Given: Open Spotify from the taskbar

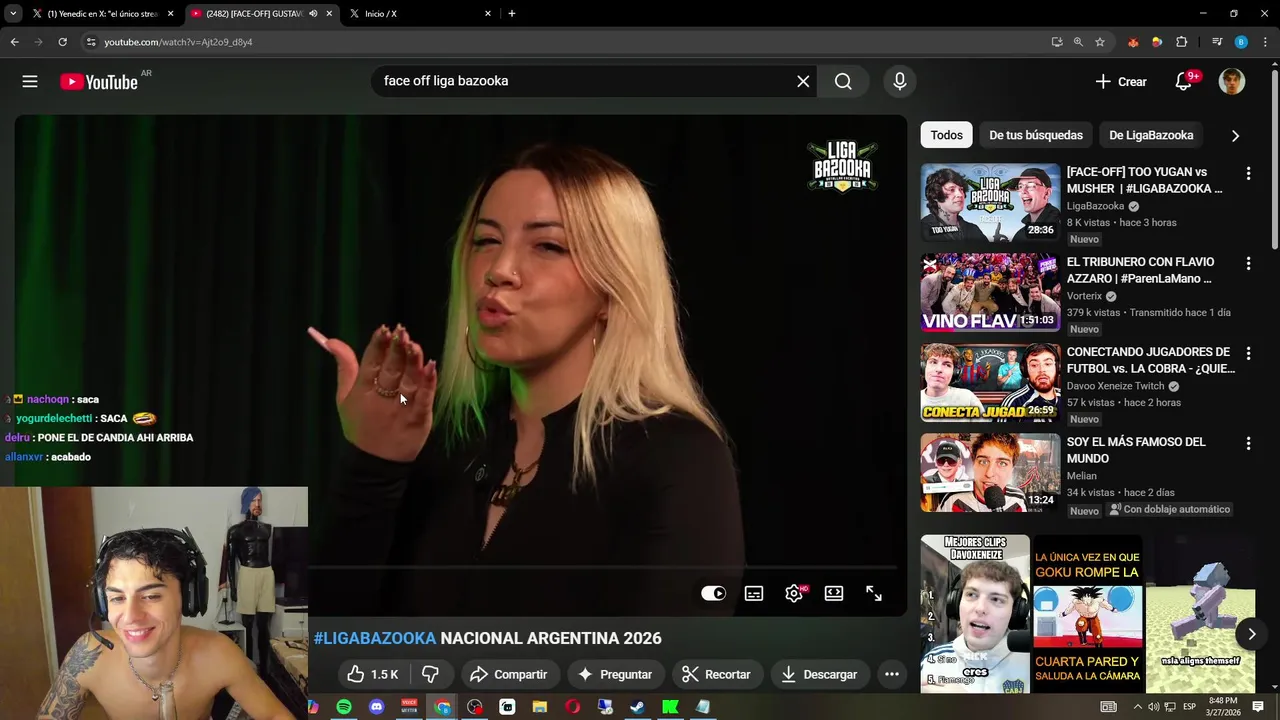Looking at the screenshot, I should click(x=344, y=707).
